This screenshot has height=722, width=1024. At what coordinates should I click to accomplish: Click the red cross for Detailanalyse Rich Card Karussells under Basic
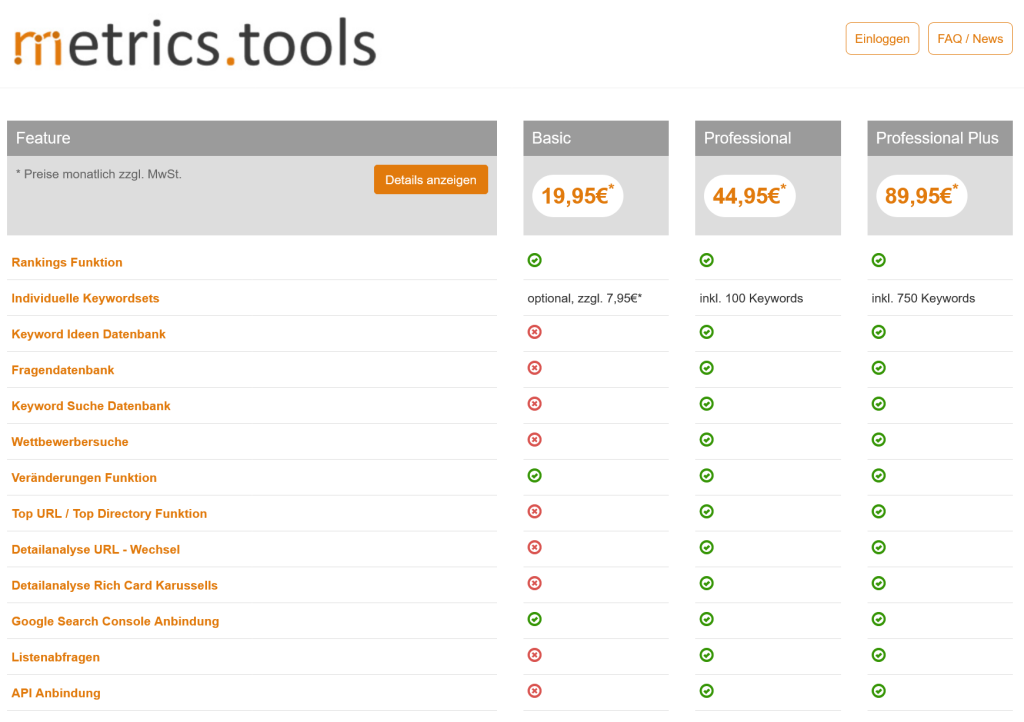[x=534, y=583]
